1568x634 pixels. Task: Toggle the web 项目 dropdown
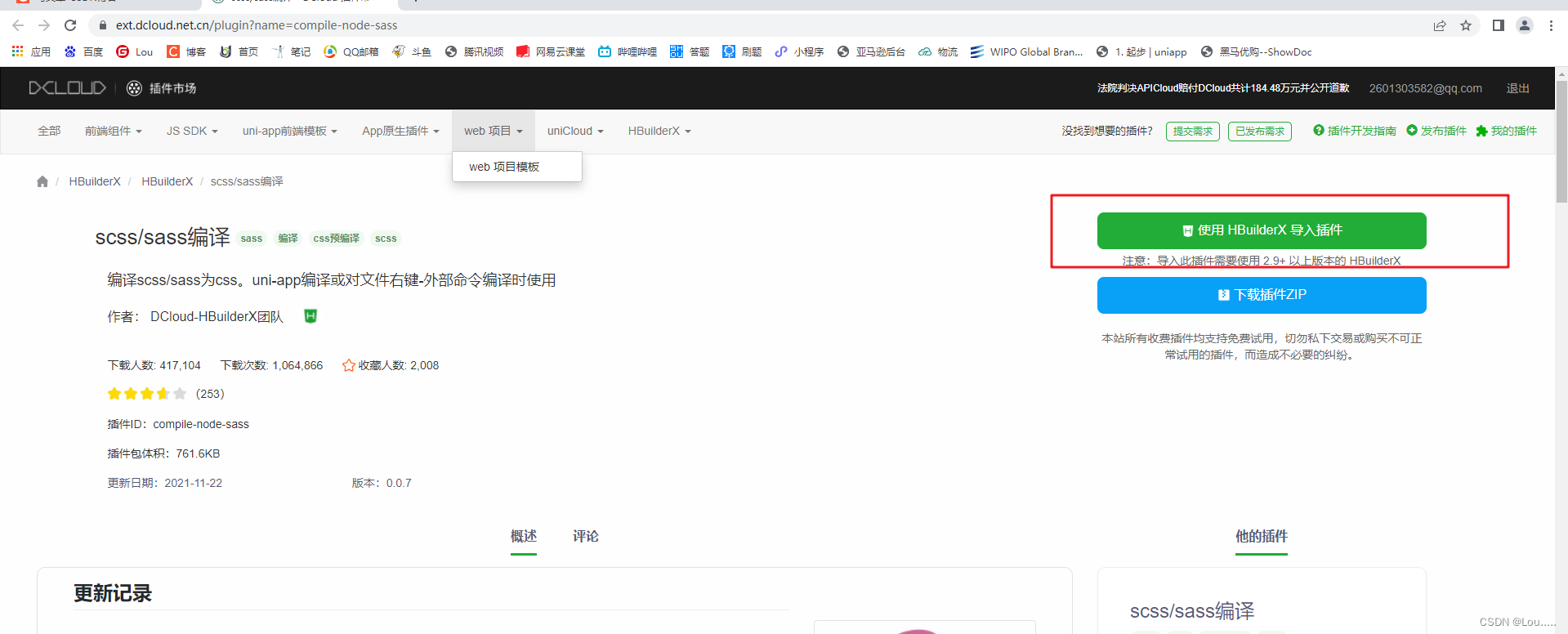coord(494,131)
